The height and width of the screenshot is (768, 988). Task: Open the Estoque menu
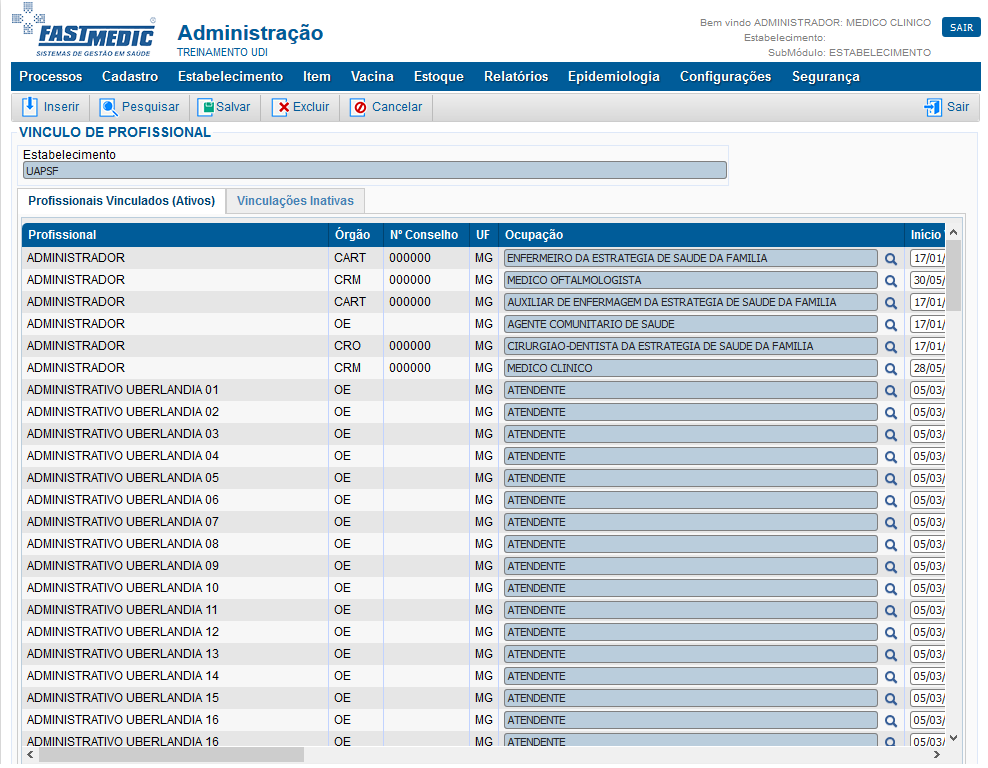click(x=439, y=77)
